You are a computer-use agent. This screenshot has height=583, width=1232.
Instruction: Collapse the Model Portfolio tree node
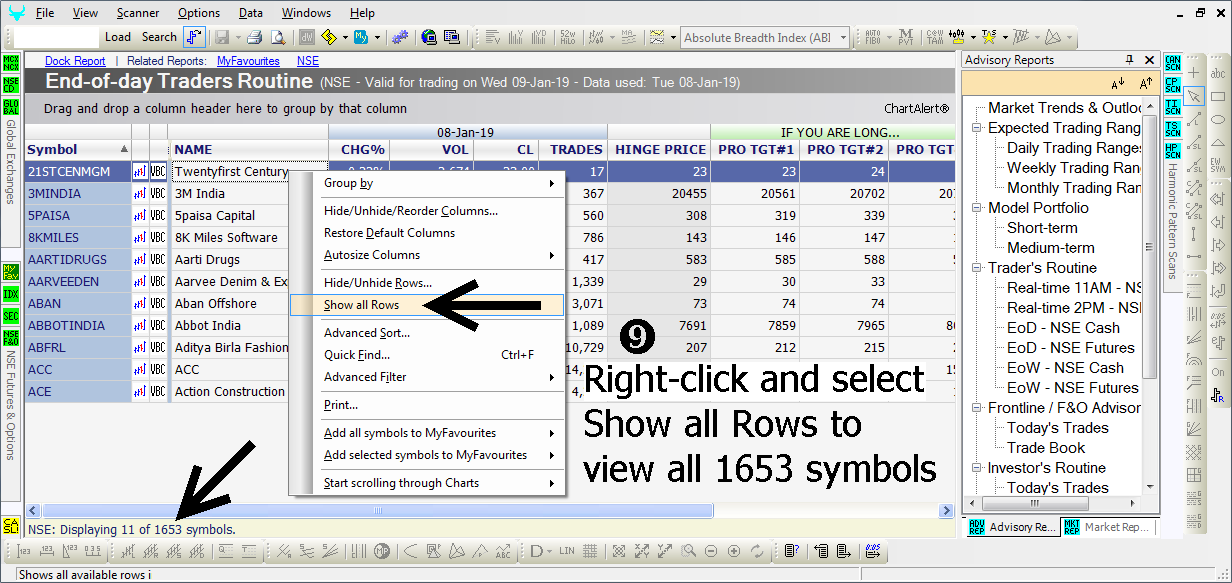coord(977,208)
